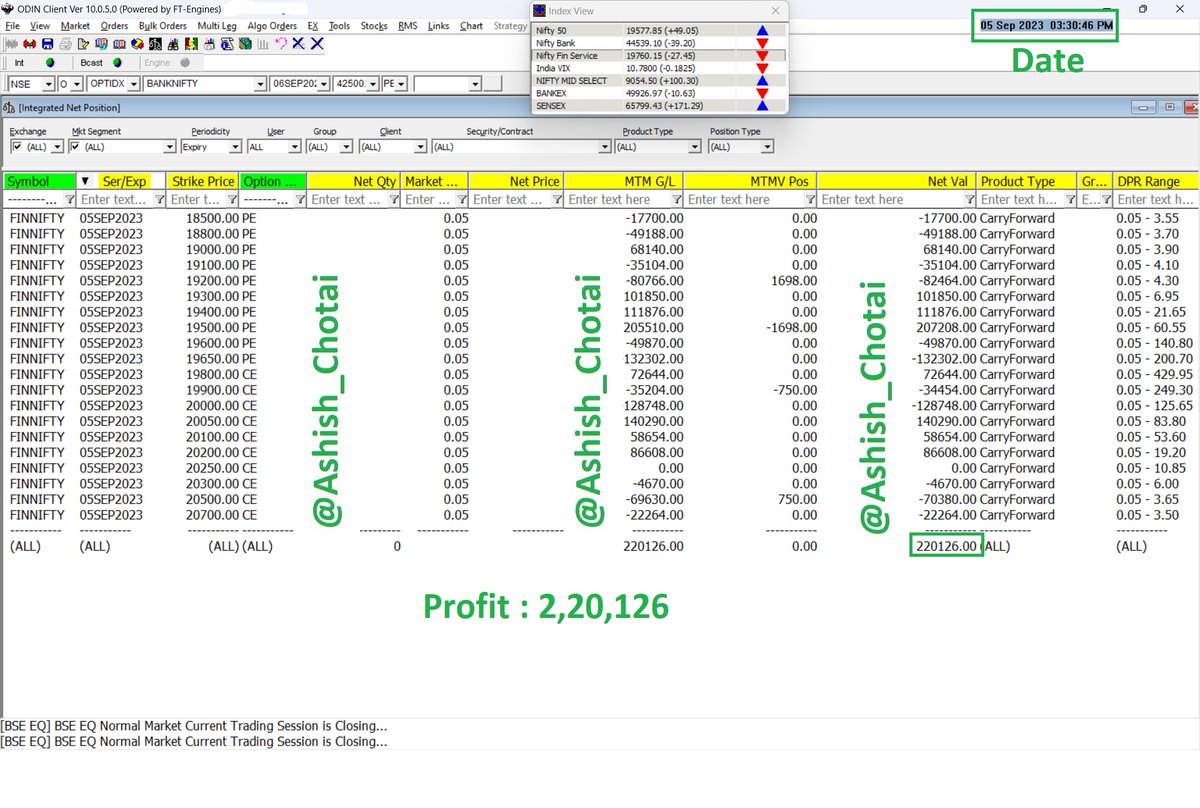1200x808 pixels.
Task: Open the Orders menu
Action: [x=114, y=26]
